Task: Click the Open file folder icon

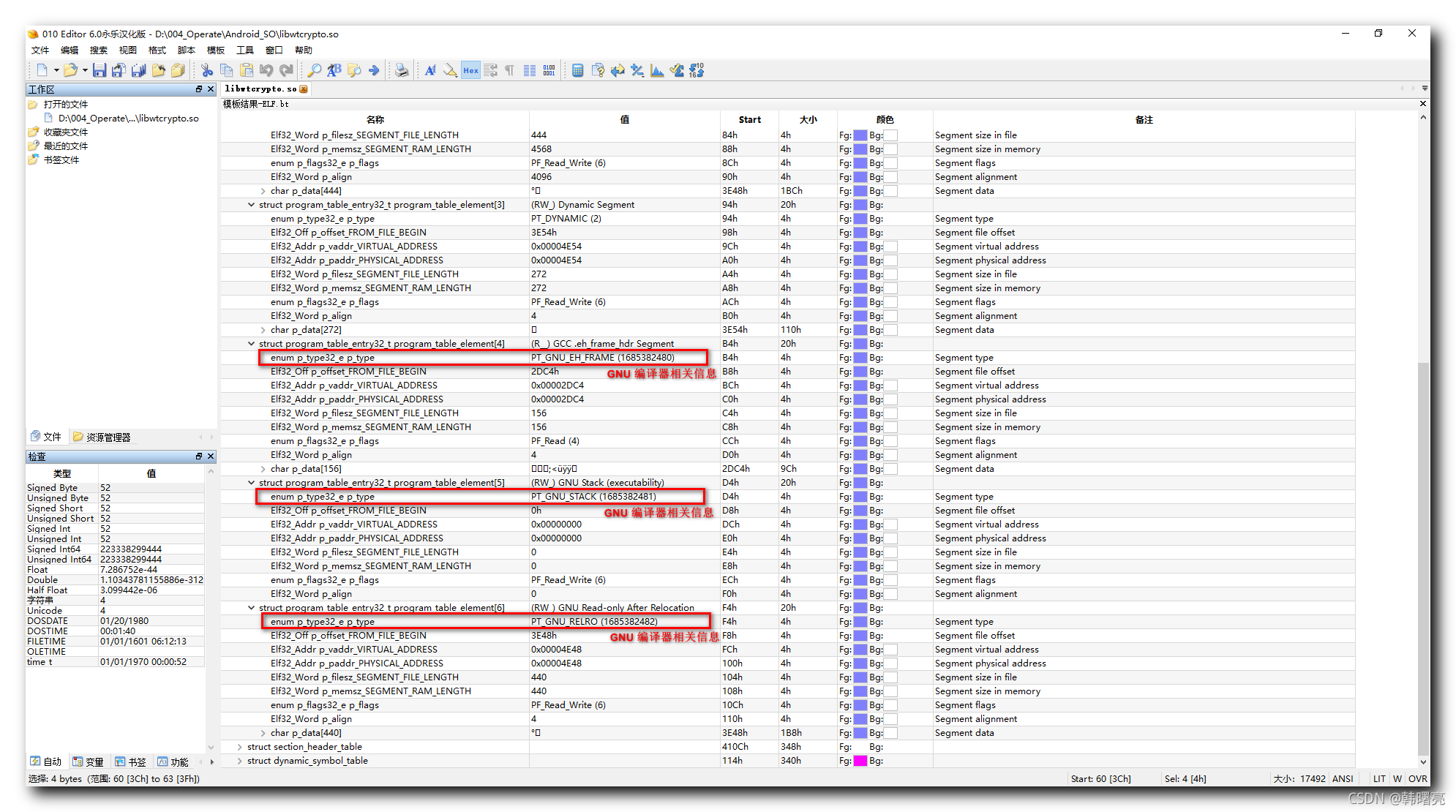Action: [70, 70]
